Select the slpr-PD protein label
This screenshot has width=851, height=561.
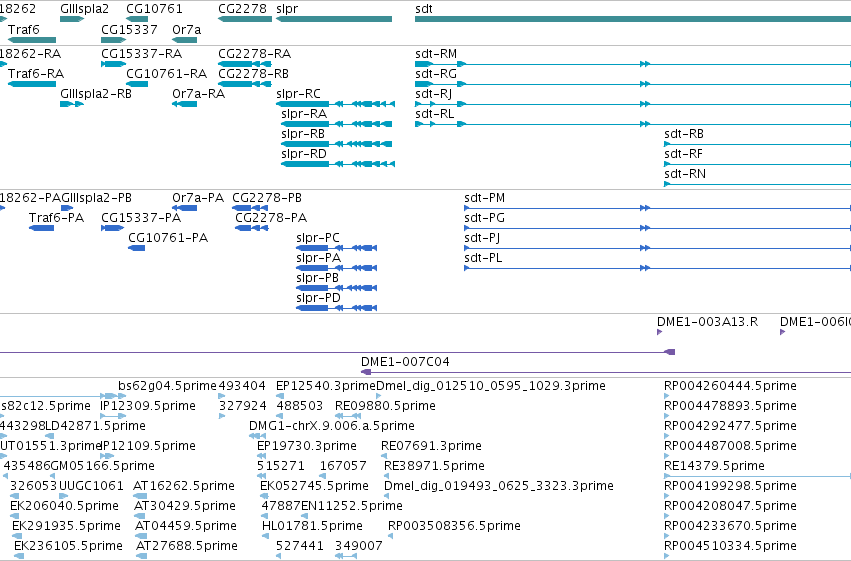[319, 298]
